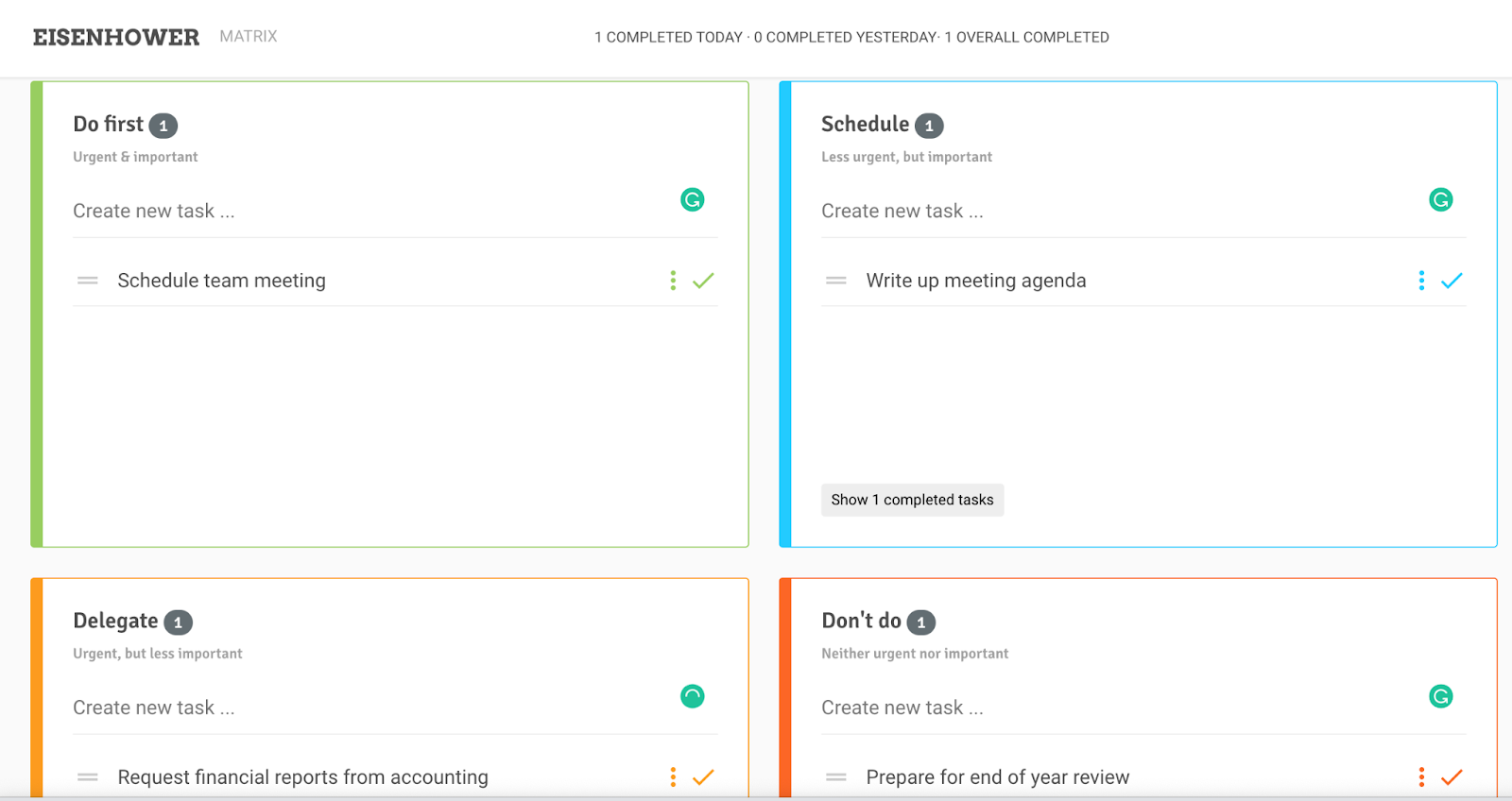Complete the Write up meeting agenda task

coord(1451,280)
